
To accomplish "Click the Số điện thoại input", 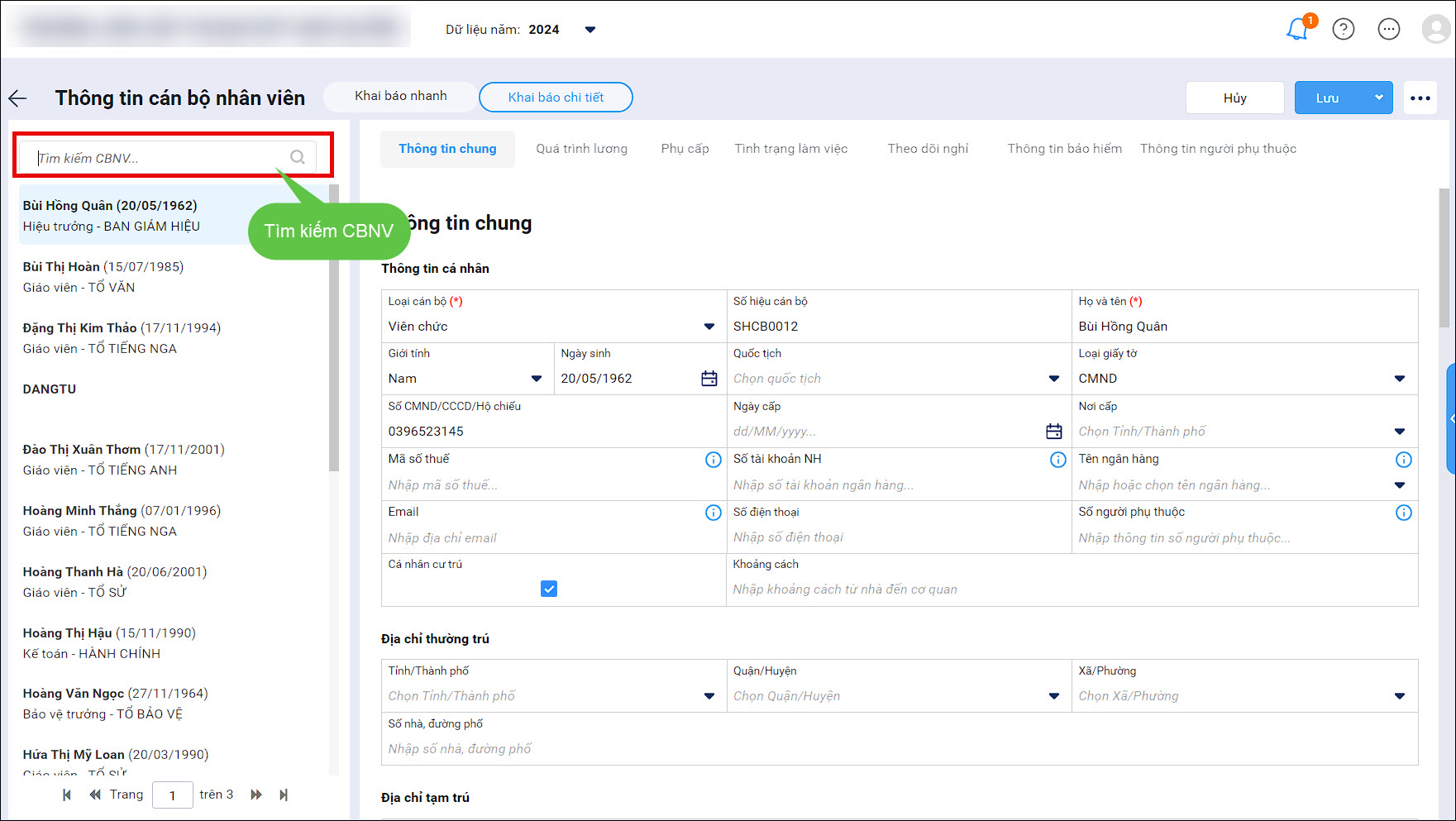I will [x=899, y=537].
